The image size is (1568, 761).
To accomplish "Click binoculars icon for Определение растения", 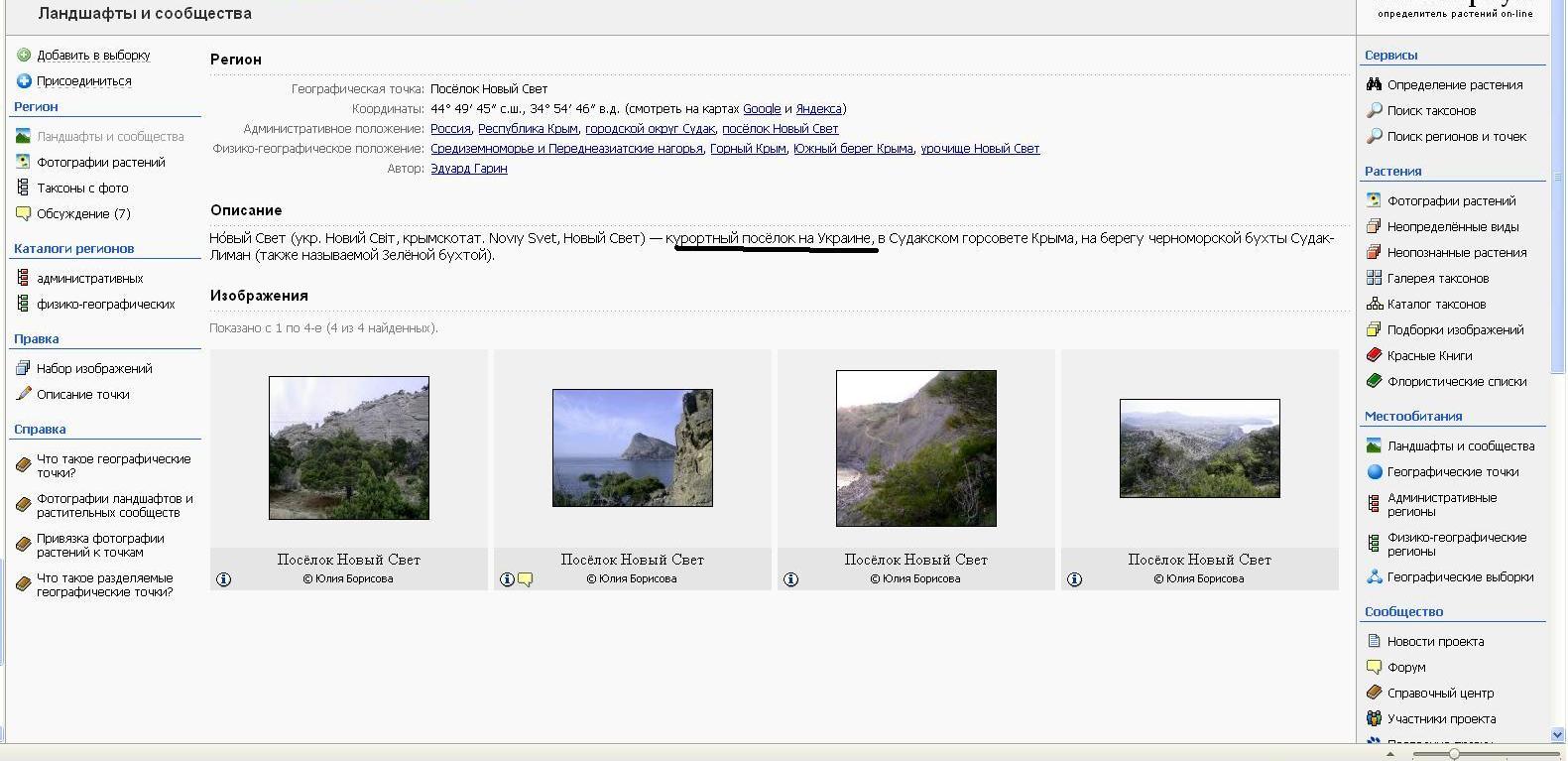I will (x=1374, y=84).
